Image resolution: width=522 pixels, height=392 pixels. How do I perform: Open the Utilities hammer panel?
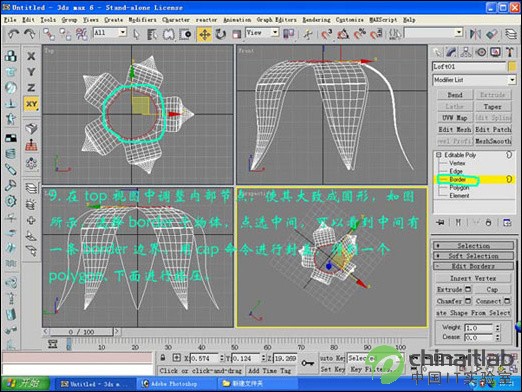click(x=509, y=52)
